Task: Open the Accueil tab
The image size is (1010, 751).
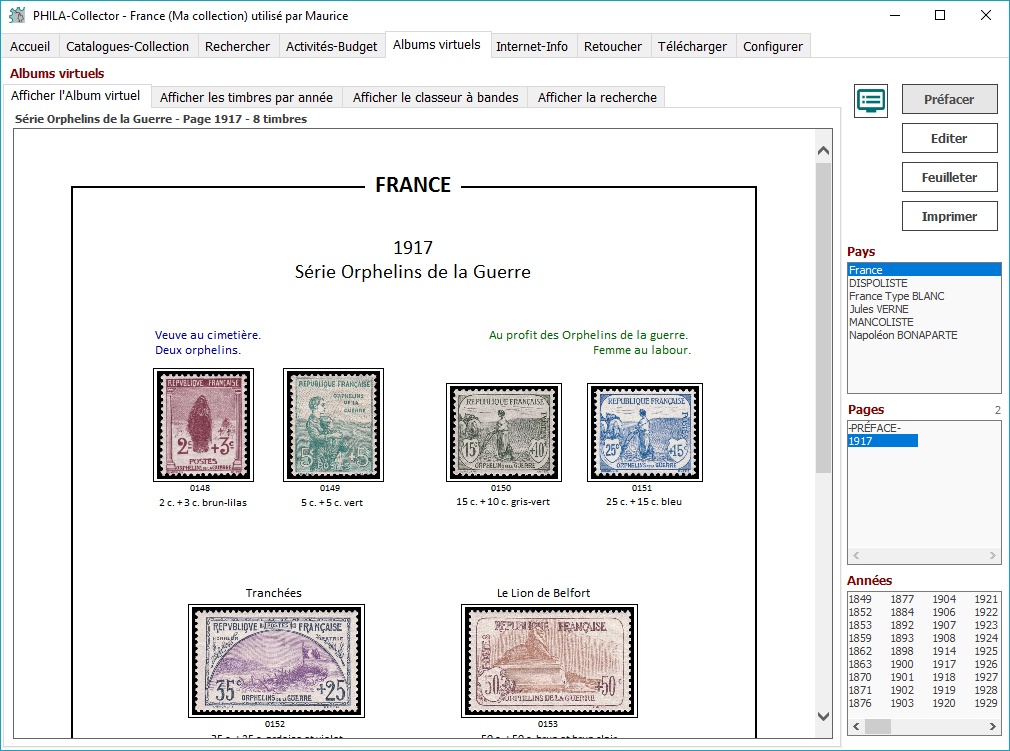Action: click(x=30, y=46)
